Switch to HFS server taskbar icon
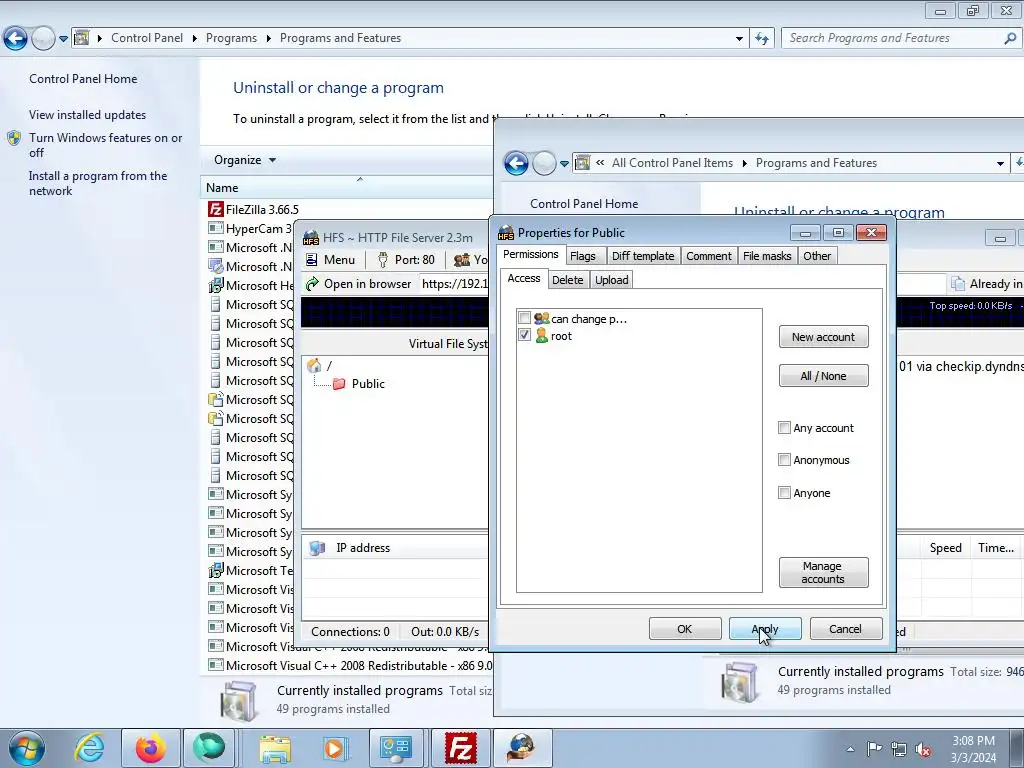1024x768 pixels. coord(521,748)
